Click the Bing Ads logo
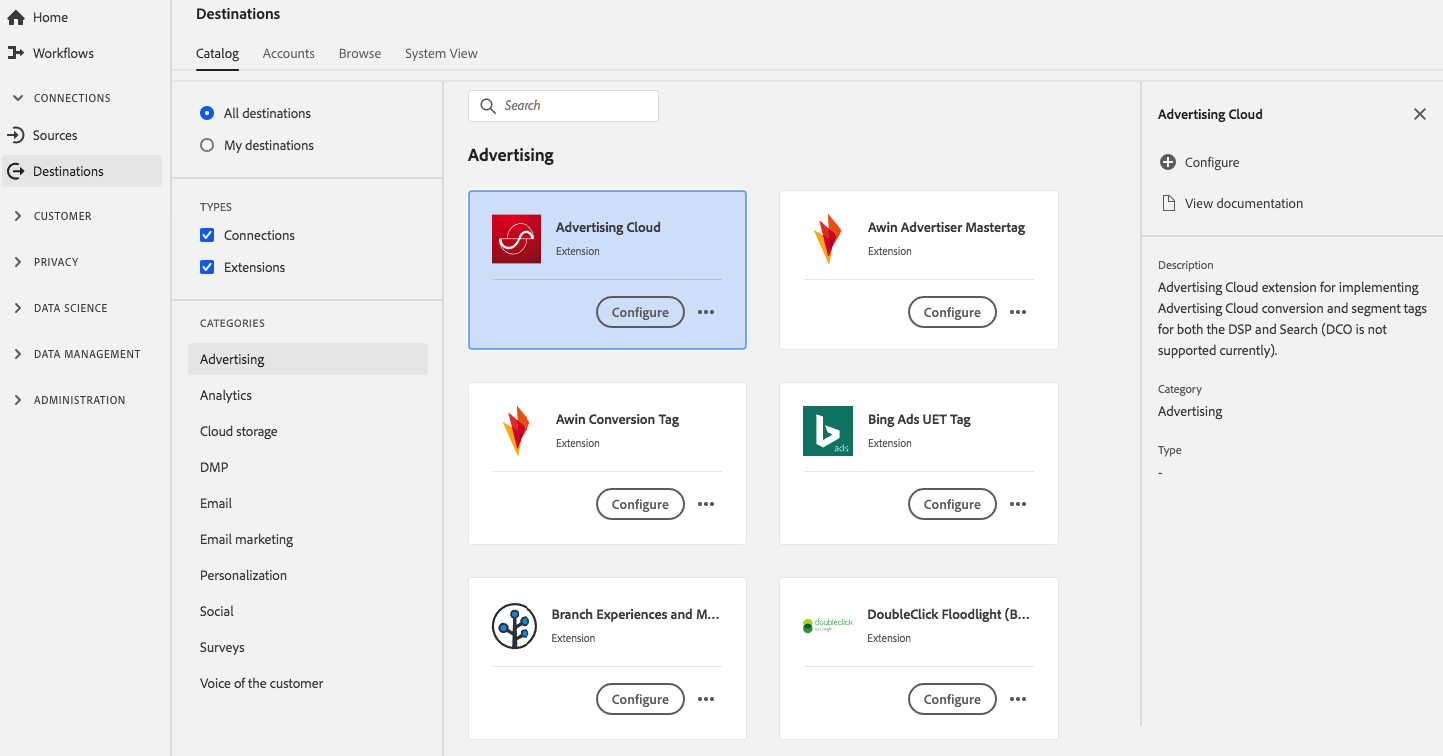The height and width of the screenshot is (756, 1443). pyautogui.click(x=828, y=431)
